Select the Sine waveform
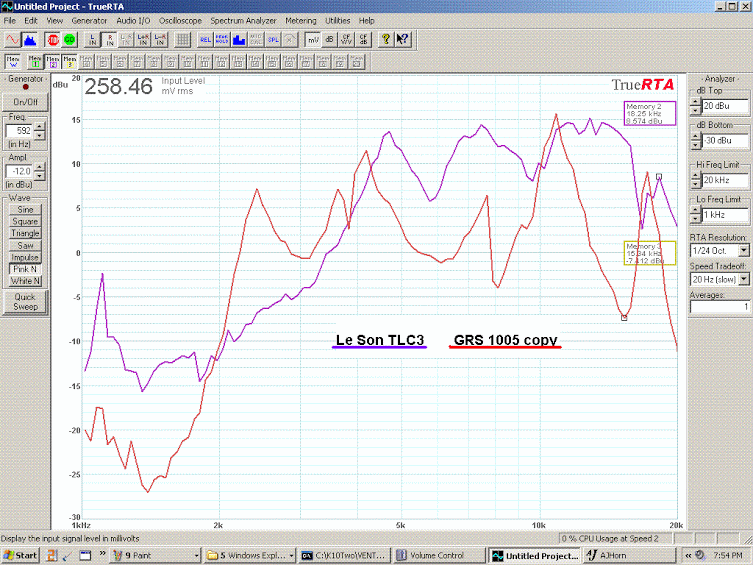The width and height of the screenshot is (753, 565). (25, 210)
